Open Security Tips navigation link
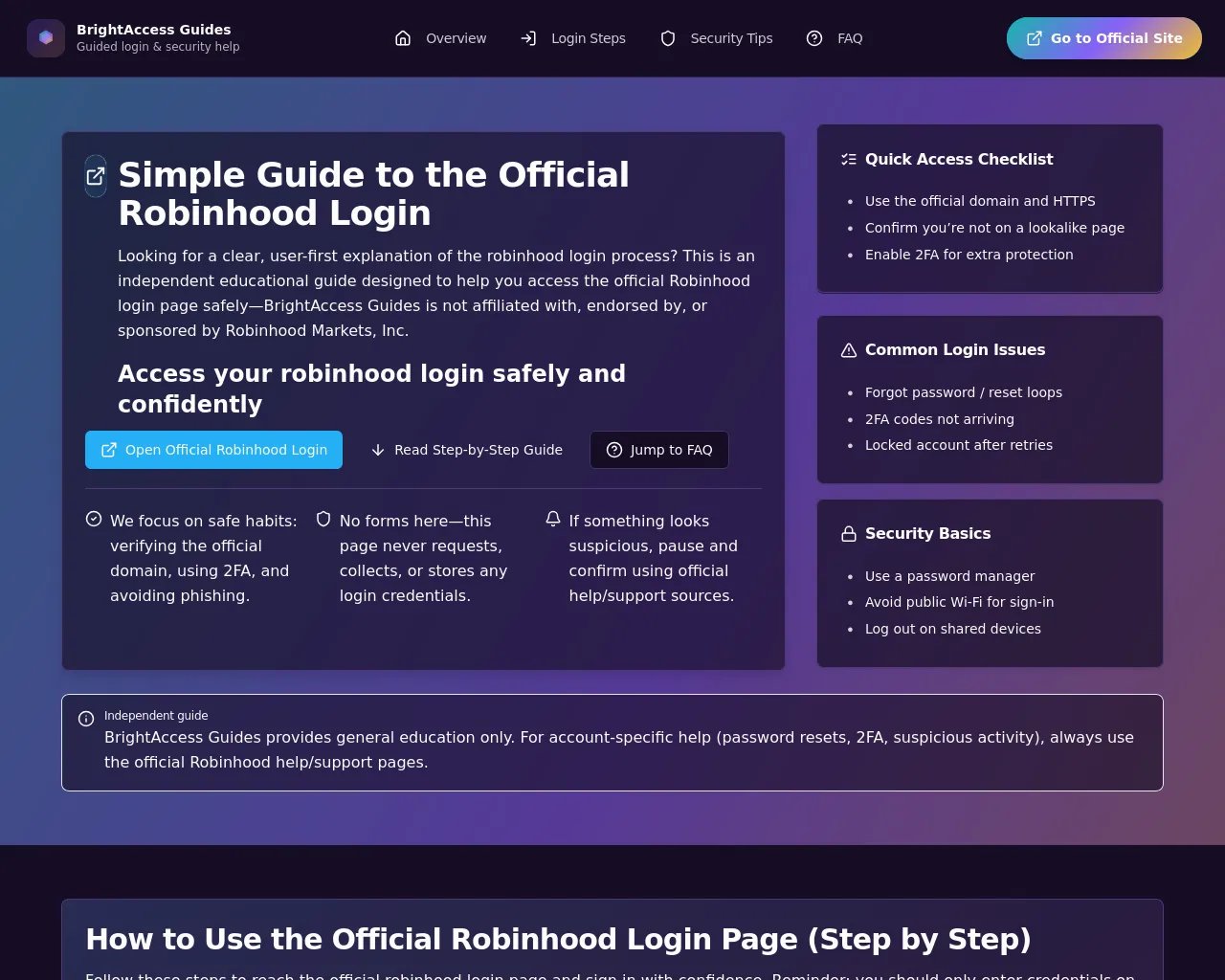Screen dimensions: 1225x980 click(x=717, y=38)
